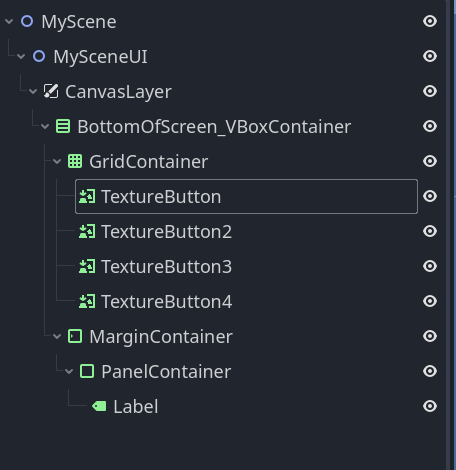
Task: Hide the TextureButton3 node
Action: (x=430, y=266)
